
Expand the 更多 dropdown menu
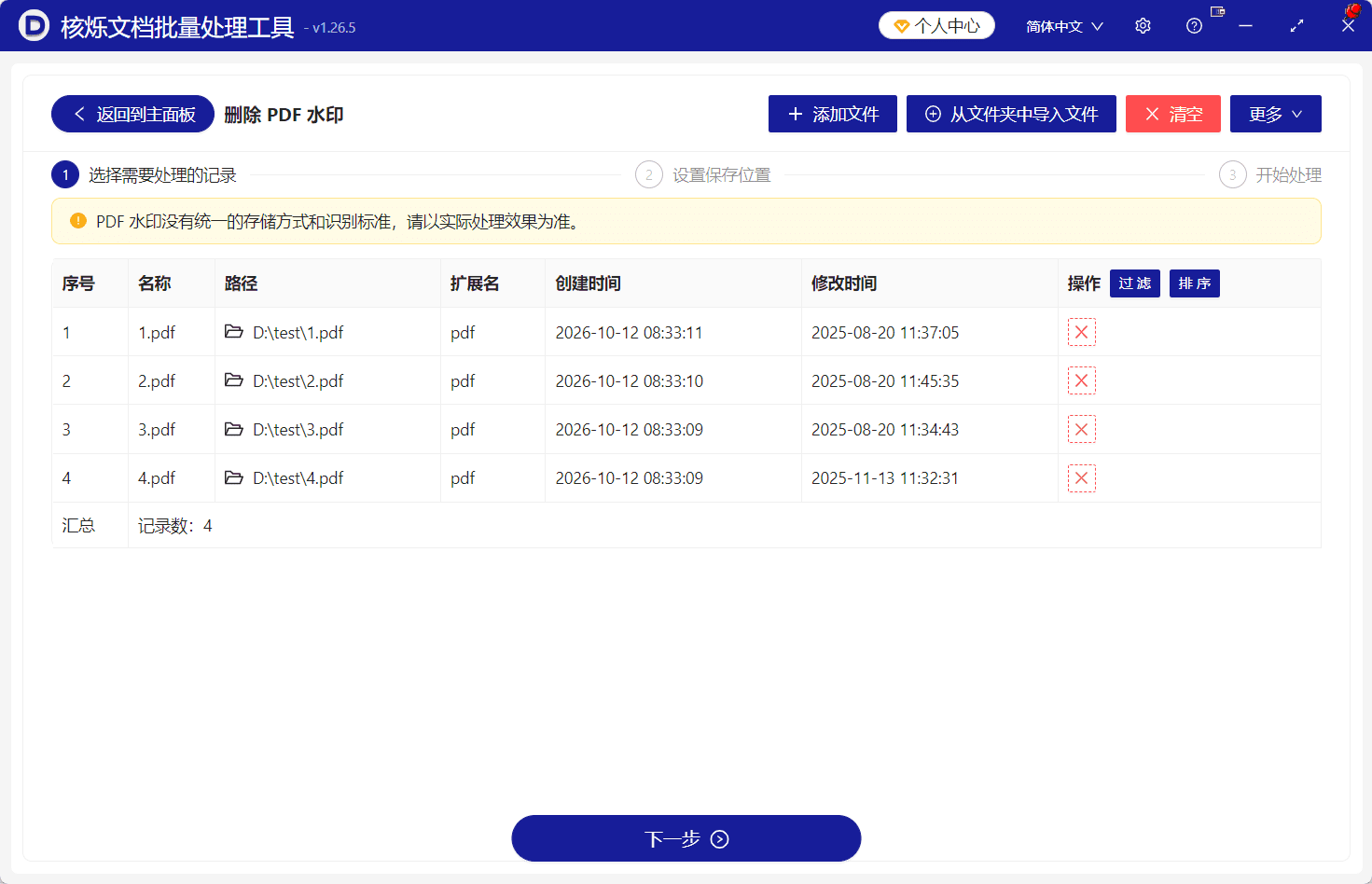pyautogui.click(x=1275, y=114)
